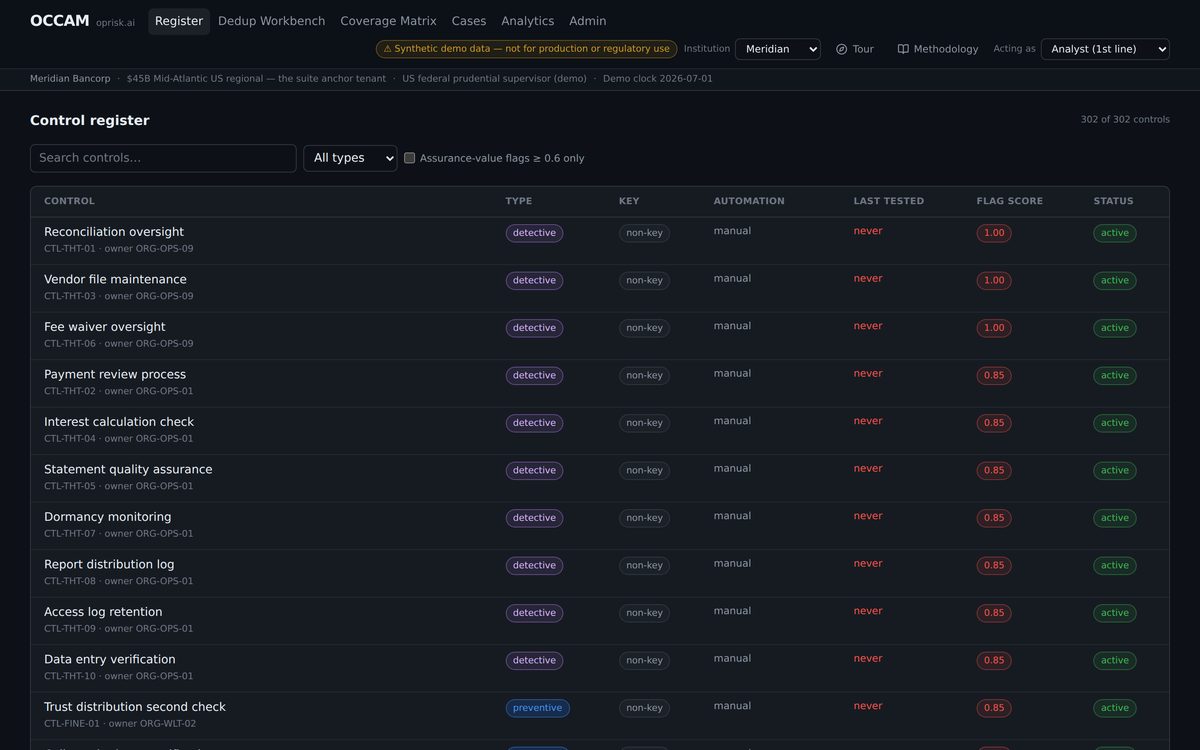Open the Acting as role dropdown
The image size is (1200, 750).
(x=1105, y=49)
